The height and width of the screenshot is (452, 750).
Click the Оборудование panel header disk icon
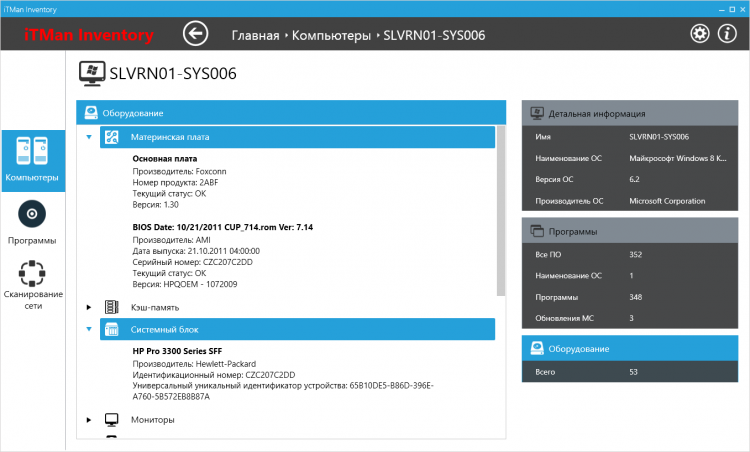(x=91, y=113)
